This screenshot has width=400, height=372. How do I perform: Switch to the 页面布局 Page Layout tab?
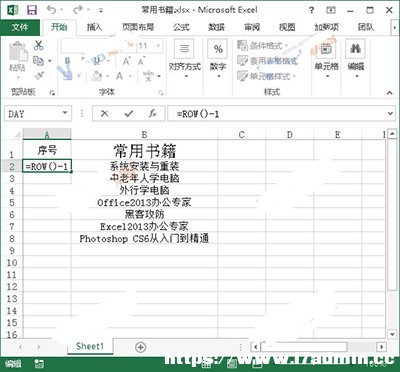pyautogui.click(x=138, y=27)
